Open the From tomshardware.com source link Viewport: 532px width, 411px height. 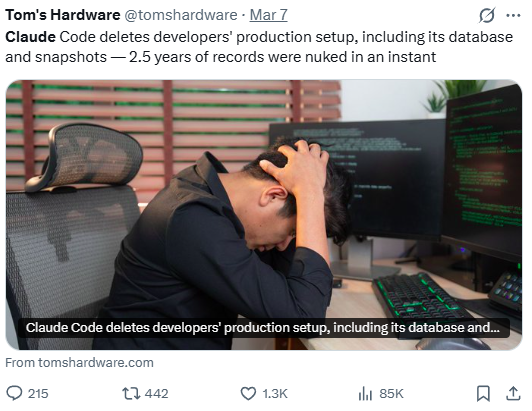point(79,362)
